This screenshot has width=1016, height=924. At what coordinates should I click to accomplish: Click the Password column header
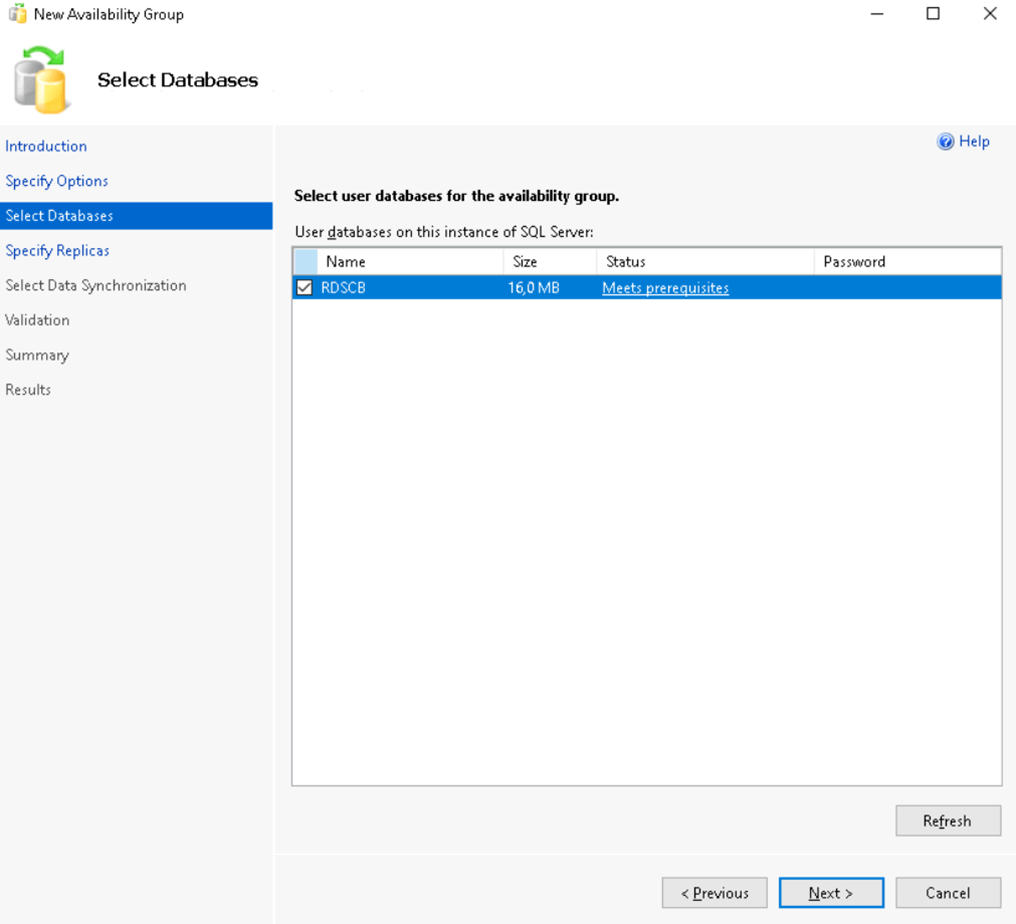point(907,262)
